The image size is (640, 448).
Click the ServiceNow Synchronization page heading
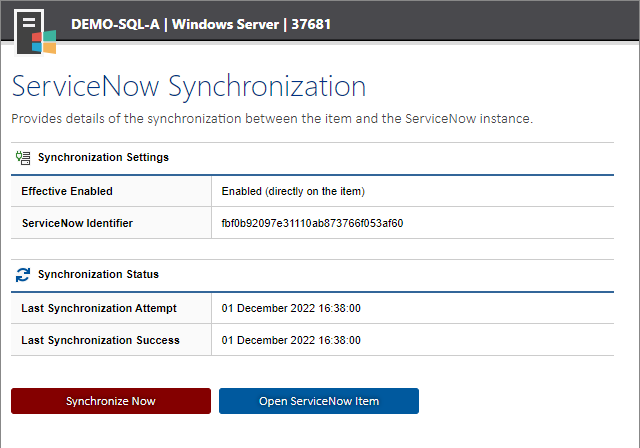(x=189, y=86)
